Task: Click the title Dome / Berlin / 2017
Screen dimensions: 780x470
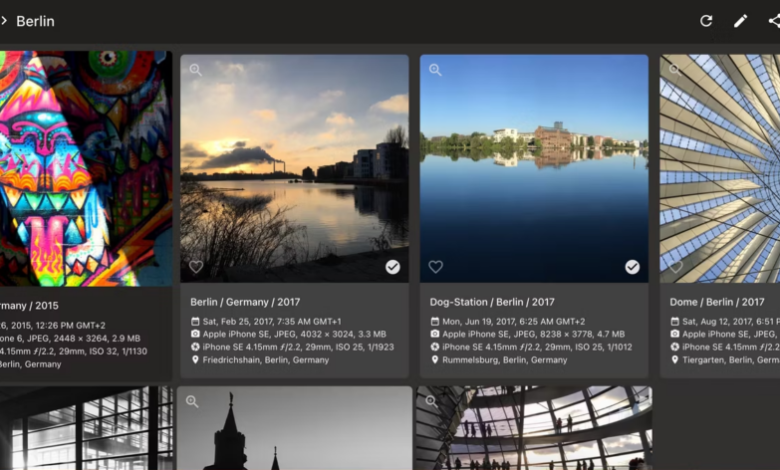Action: [717, 302]
